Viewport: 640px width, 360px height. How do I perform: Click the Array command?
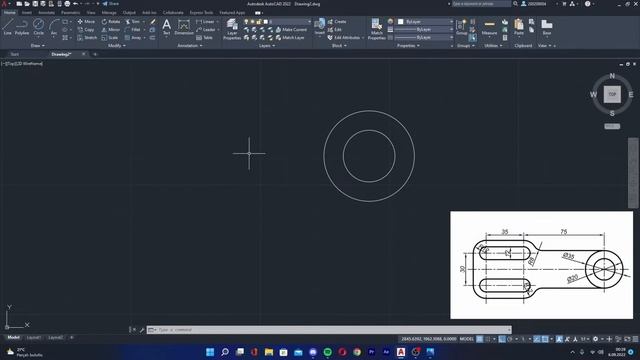[x=133, y=38]
